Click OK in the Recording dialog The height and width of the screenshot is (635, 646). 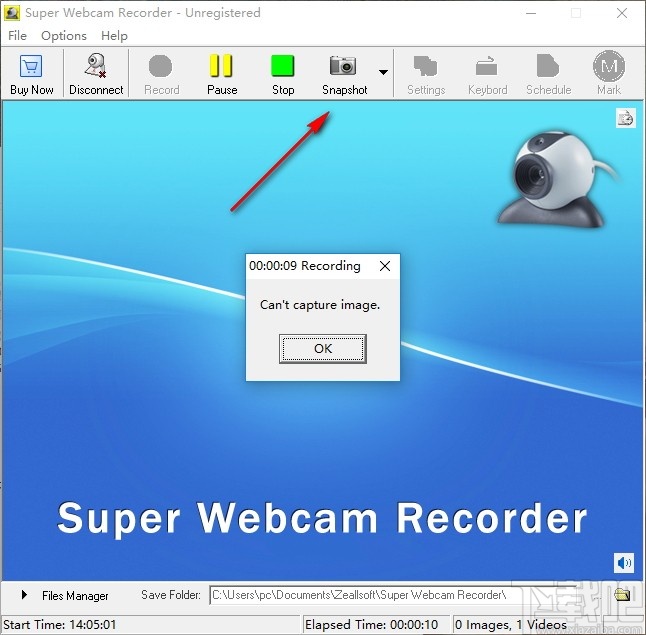[x=323, y=349]
